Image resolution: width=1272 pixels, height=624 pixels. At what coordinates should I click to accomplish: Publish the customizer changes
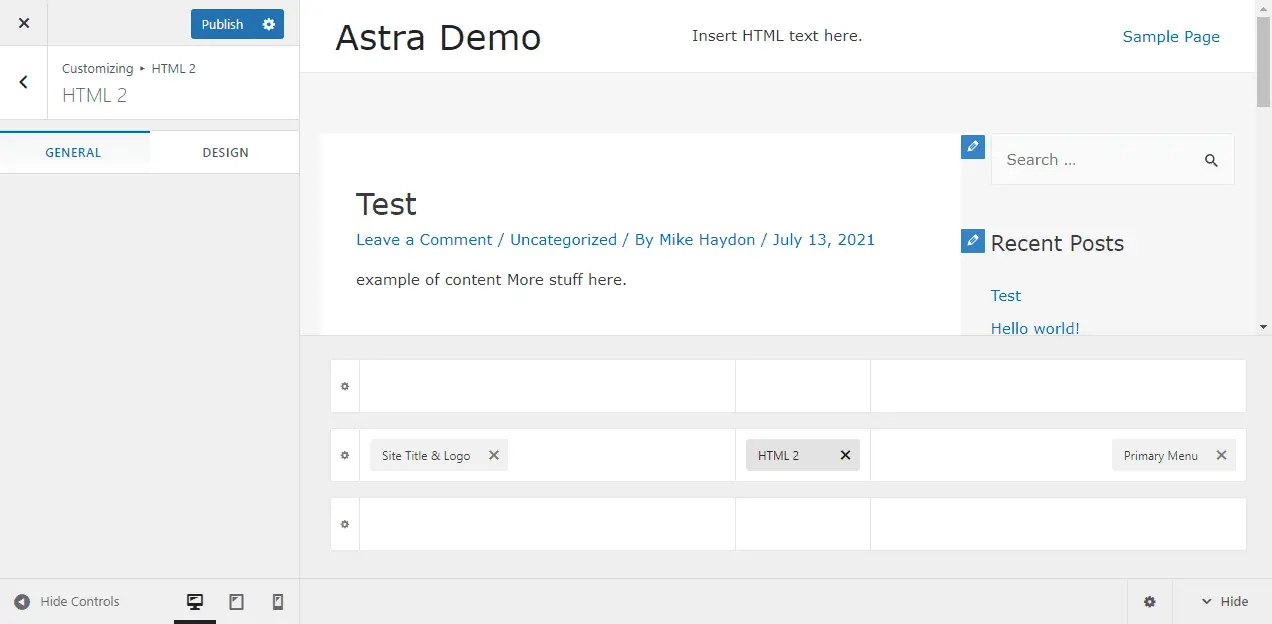click(x=222, y=23)
